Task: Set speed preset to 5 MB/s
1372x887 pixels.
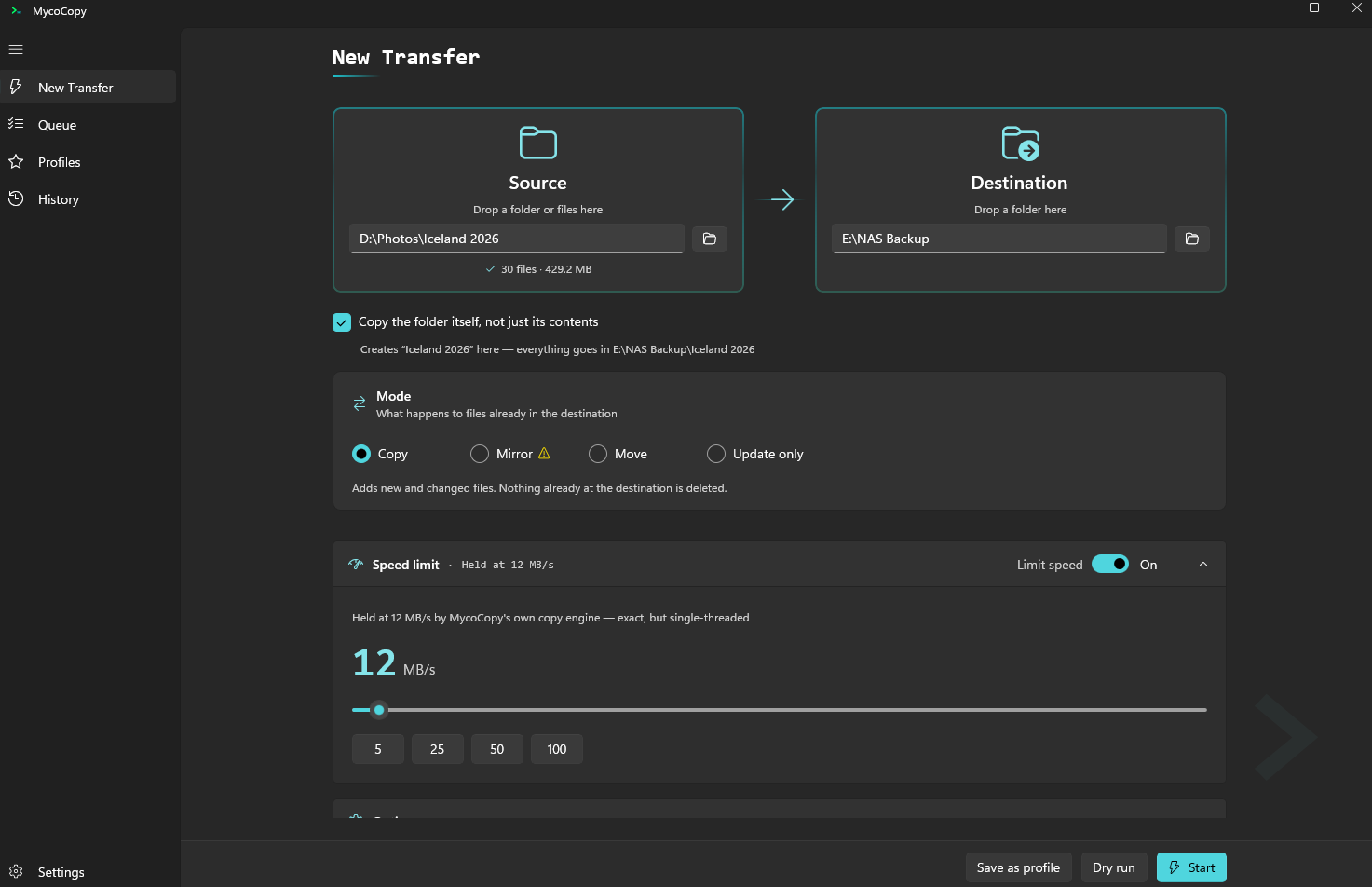Action: coord(378,749)
